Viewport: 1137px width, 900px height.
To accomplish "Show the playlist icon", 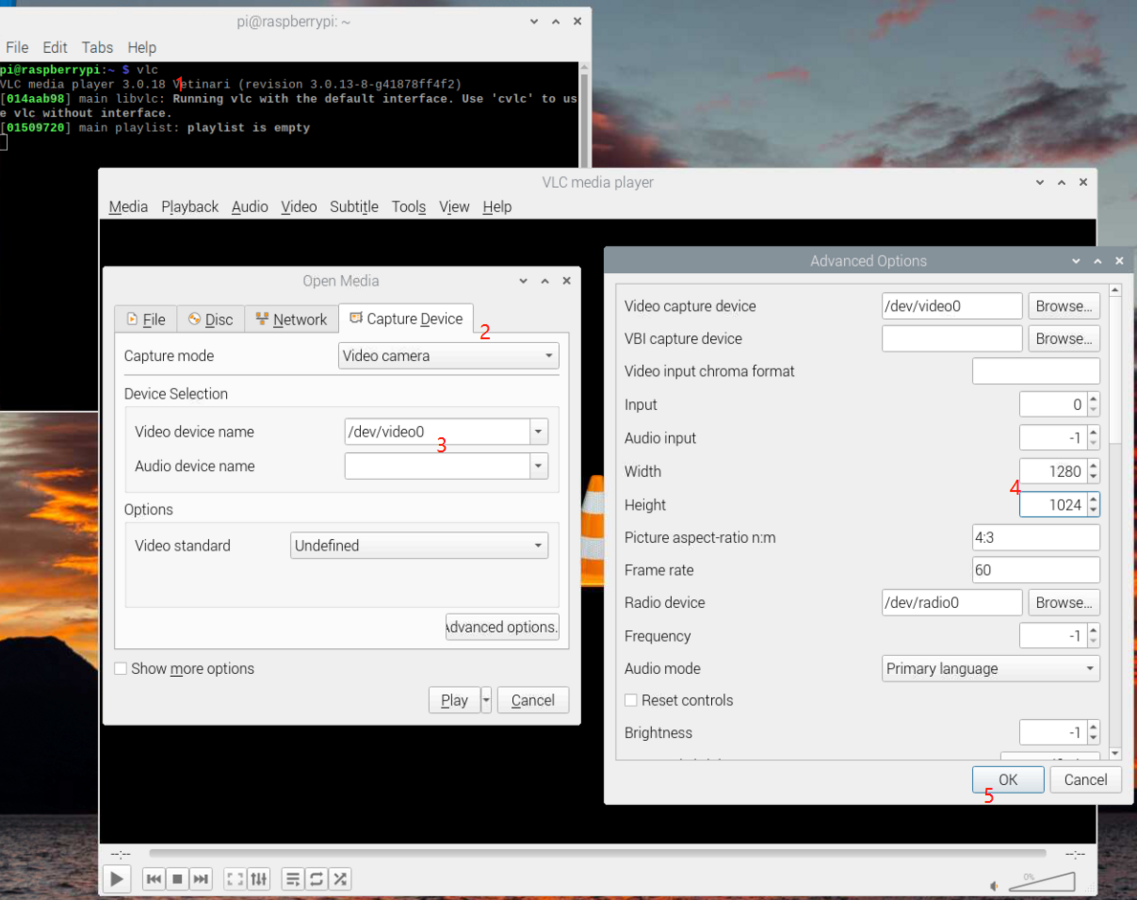I will pos(293,879).
